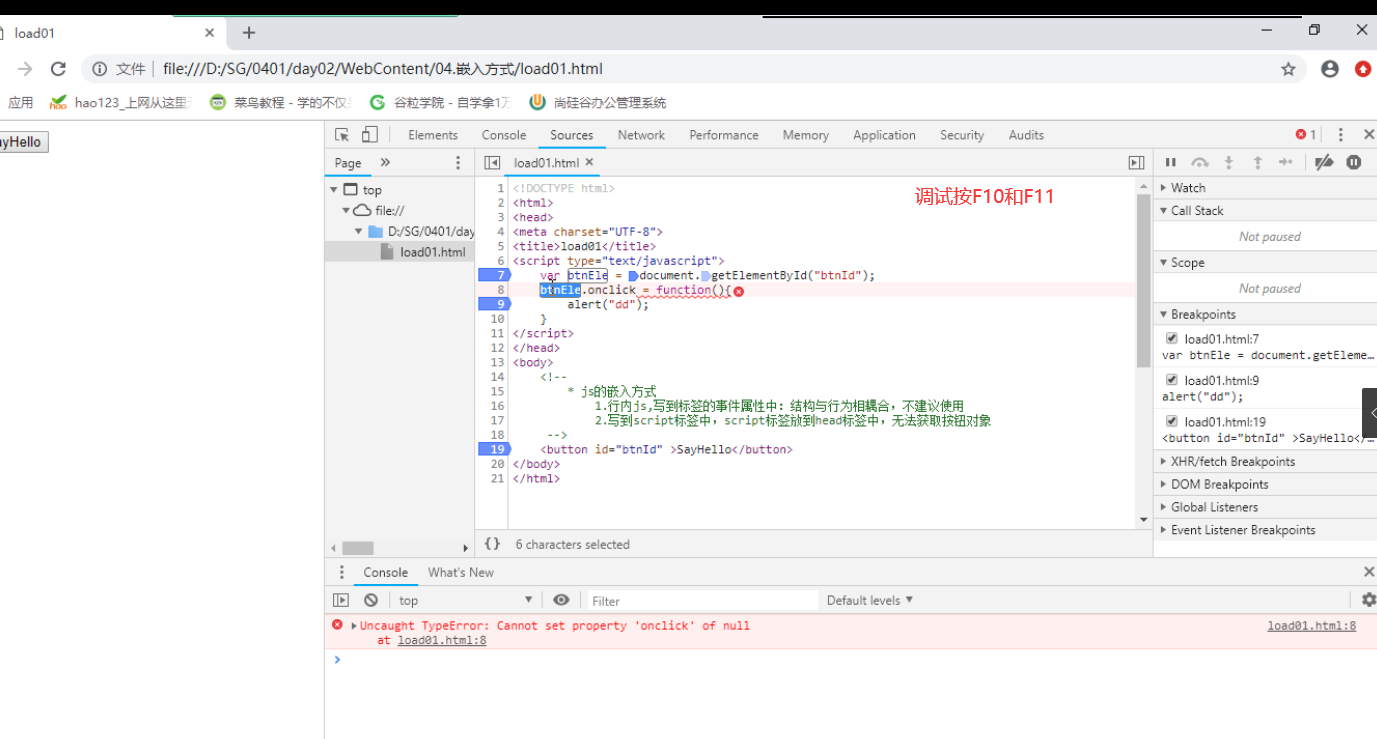Deactivate breakpoints icon
1377x739 pixels.
click(x=1324, y=162)
